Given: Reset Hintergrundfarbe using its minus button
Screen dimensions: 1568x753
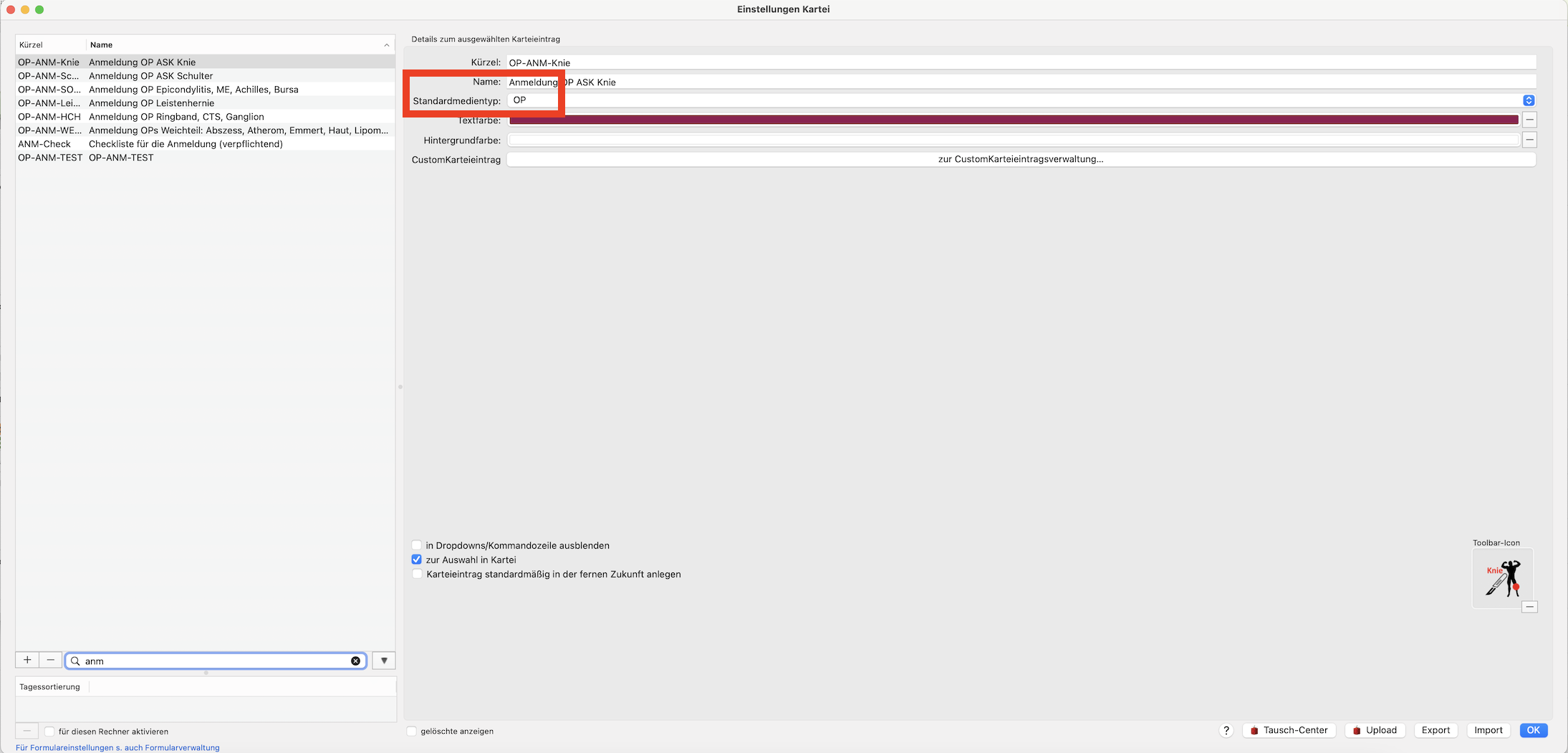Looking at the screenshot, I should point(1529,140).
